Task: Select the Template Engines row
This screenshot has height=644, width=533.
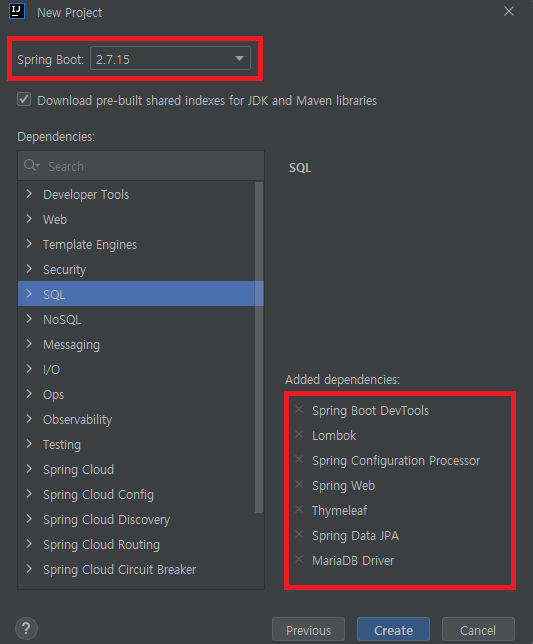Action: click(x=136, y=244)
